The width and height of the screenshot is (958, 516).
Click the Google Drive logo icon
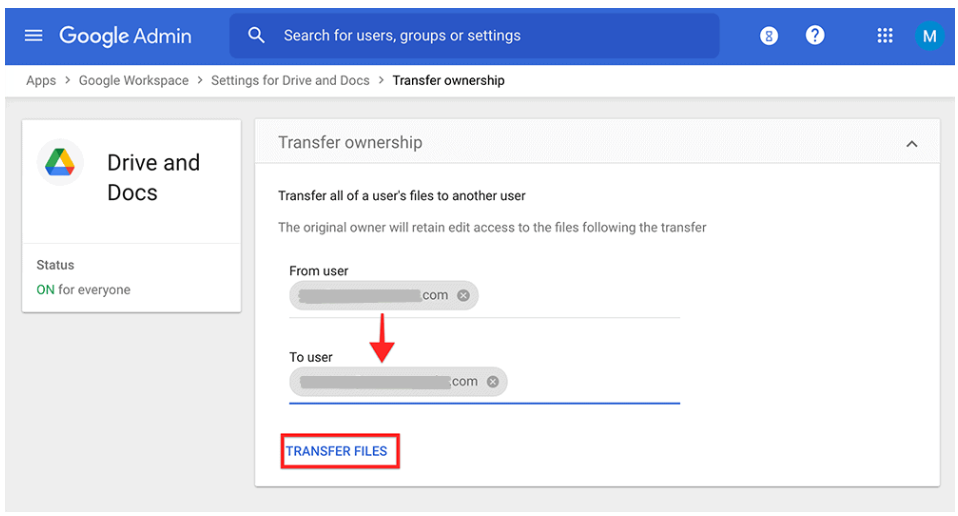(x=60, y=162)
